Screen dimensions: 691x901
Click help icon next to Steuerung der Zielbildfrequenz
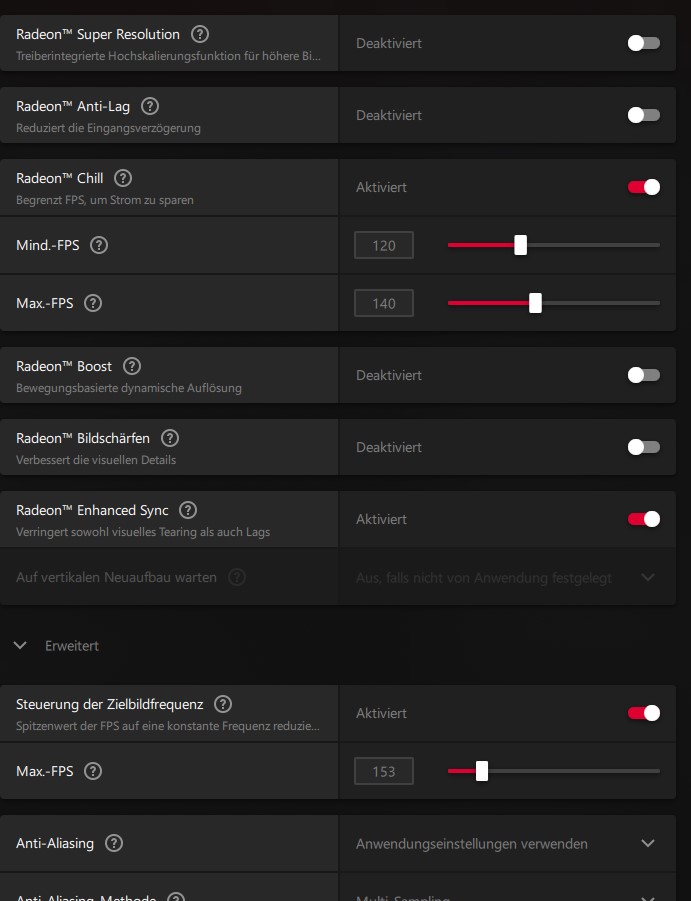coord(223,705)
